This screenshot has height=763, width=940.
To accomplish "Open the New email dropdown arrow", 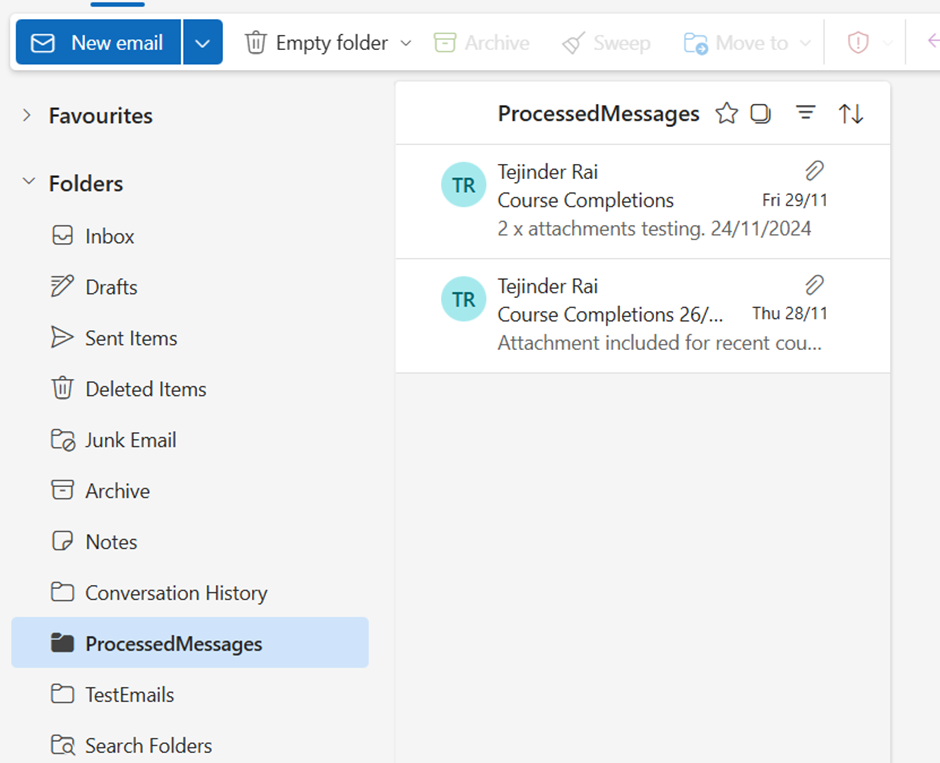I will coord(203,43).
